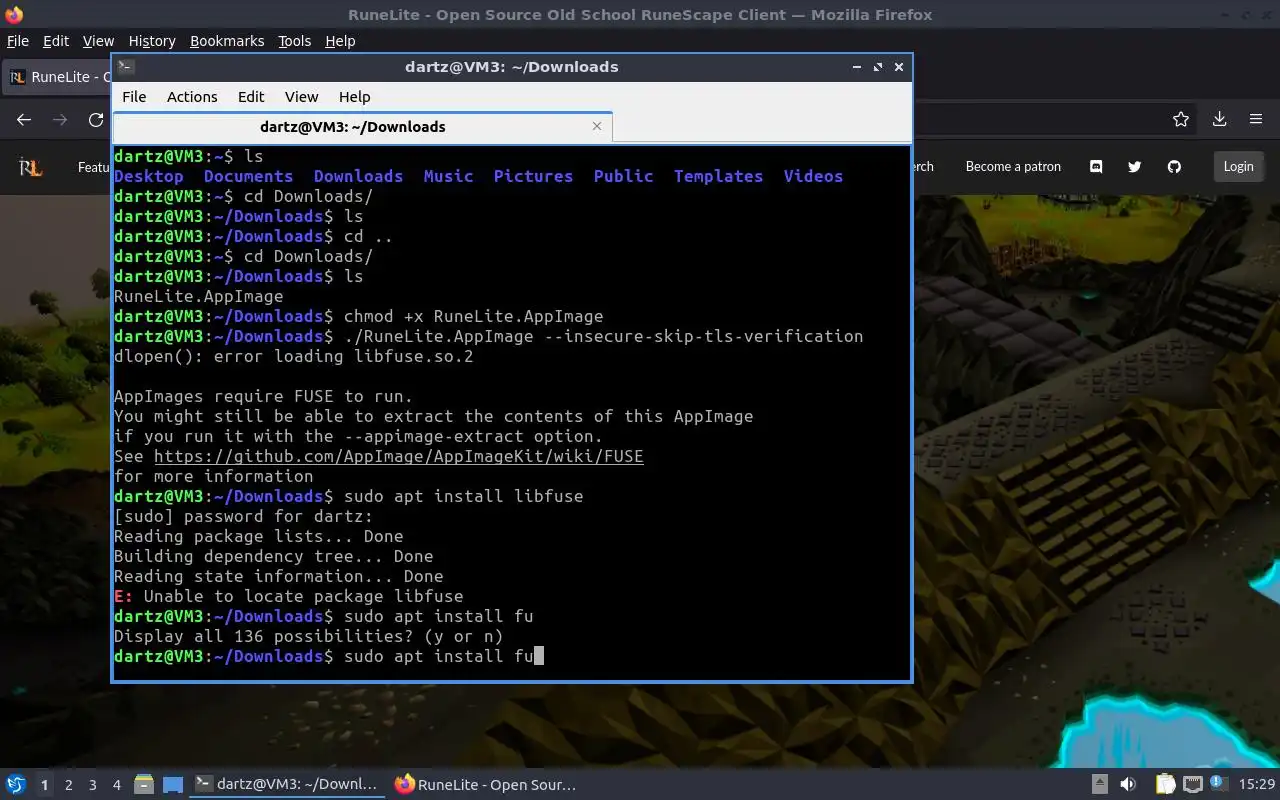Open the notification tray icon beside the clock

tap(1218, 785)
